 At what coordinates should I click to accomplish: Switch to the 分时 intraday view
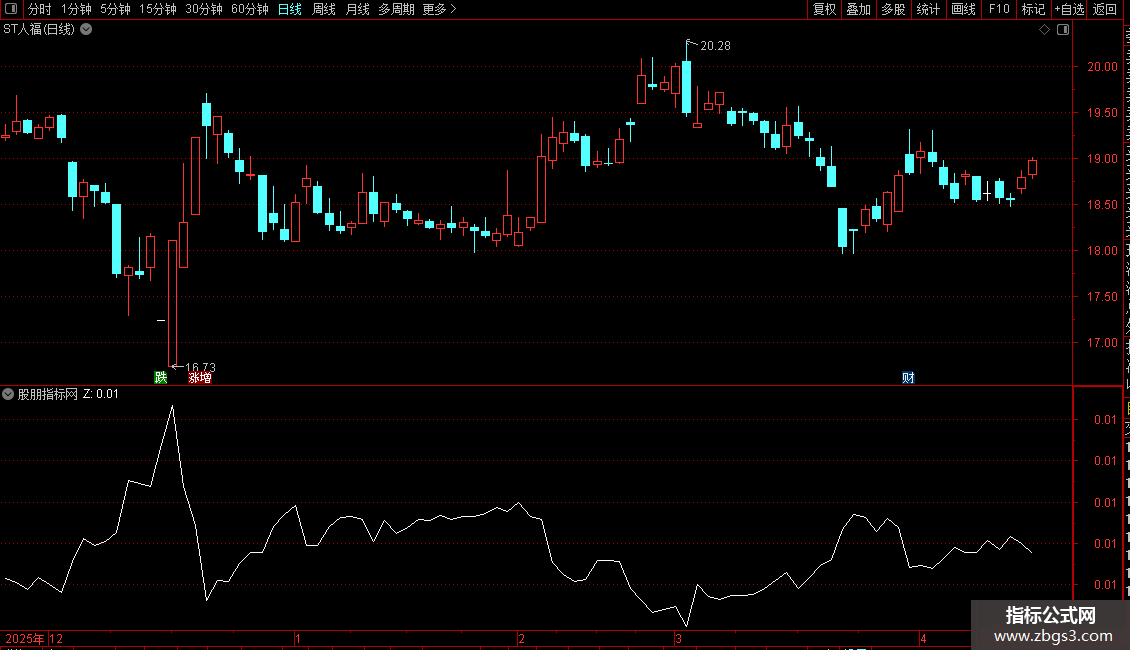(40, 9)
